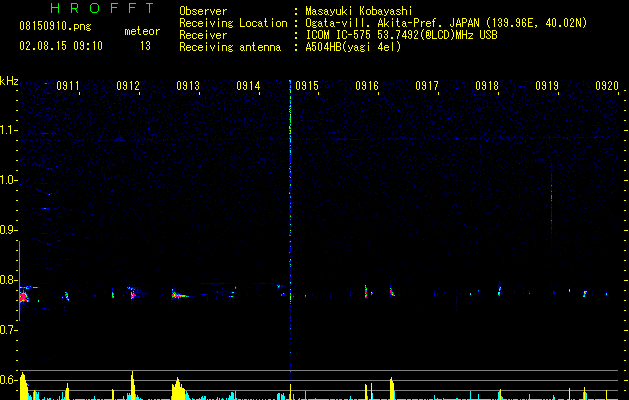Screen dimensions: 629x400
Task: Click the 'Observer' field label
Action: pyautogui.click(x=203, y=11)
